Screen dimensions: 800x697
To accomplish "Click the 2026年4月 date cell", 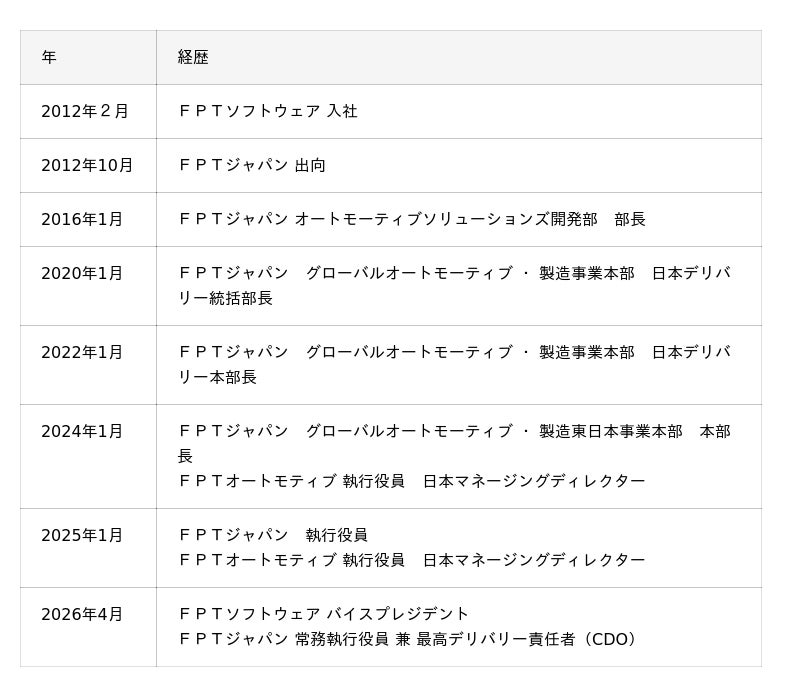I will coord(82,614).
